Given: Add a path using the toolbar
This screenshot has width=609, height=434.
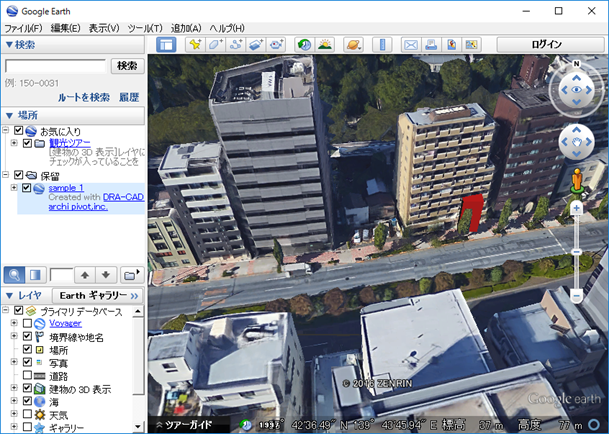Looking at the screenshot, I should [236, 45].
